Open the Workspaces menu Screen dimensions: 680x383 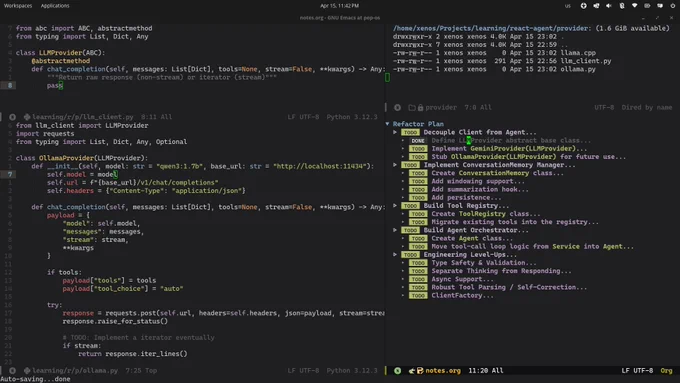point(18,6)
